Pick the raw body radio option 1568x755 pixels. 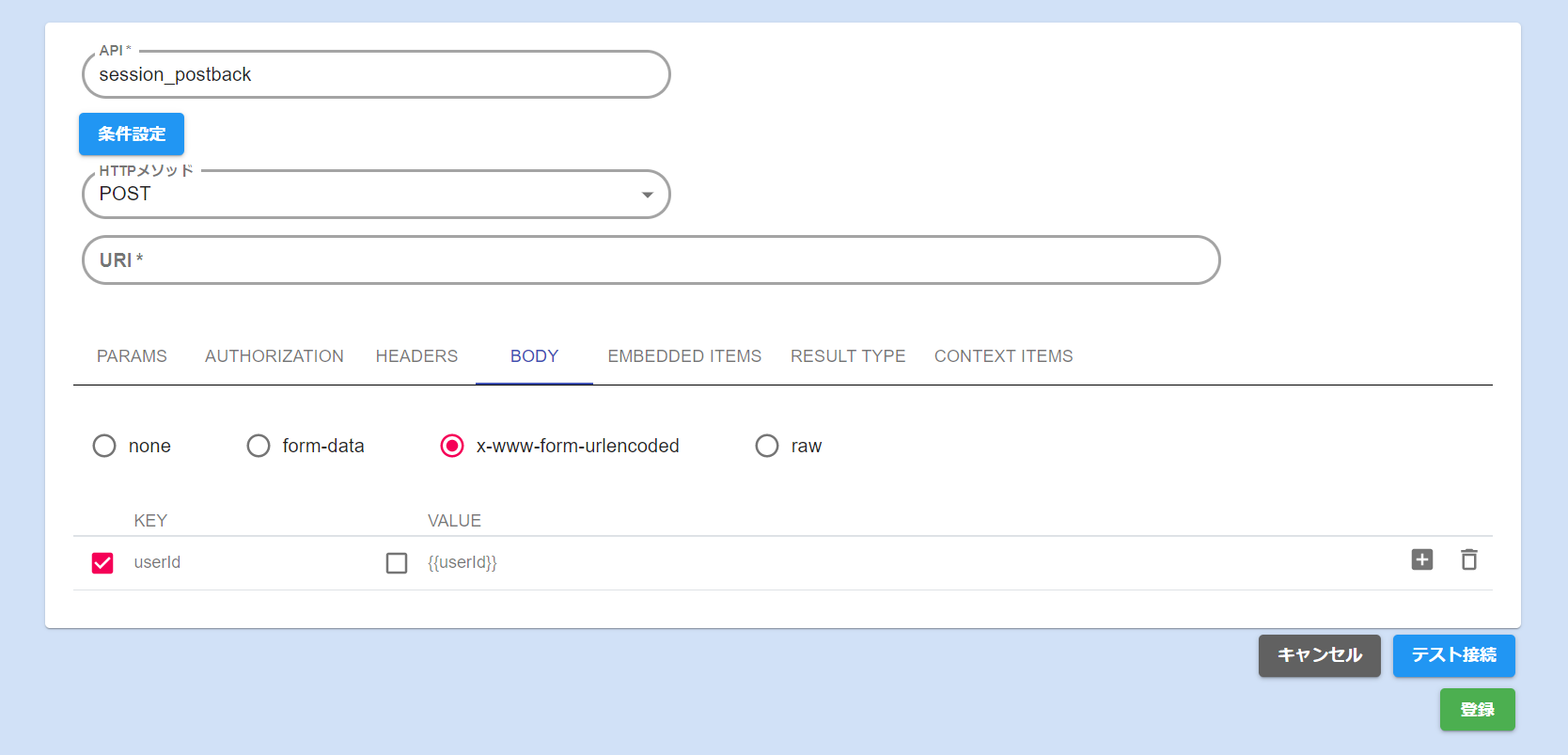767,446
